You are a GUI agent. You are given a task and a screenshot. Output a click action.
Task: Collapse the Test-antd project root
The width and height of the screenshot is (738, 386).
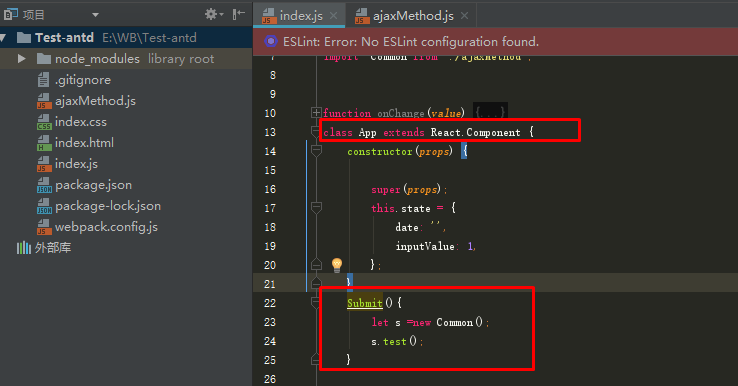[4, 38]
